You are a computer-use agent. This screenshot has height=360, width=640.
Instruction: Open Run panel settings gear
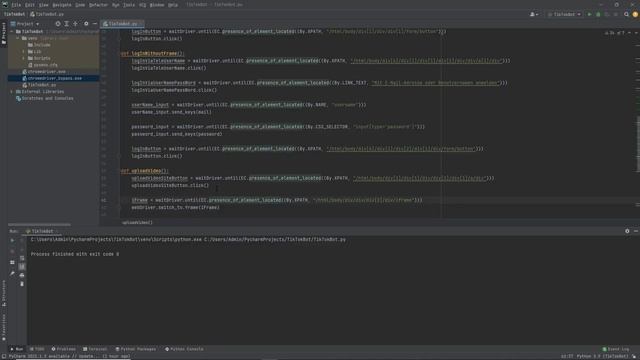[x=627, y=231]
